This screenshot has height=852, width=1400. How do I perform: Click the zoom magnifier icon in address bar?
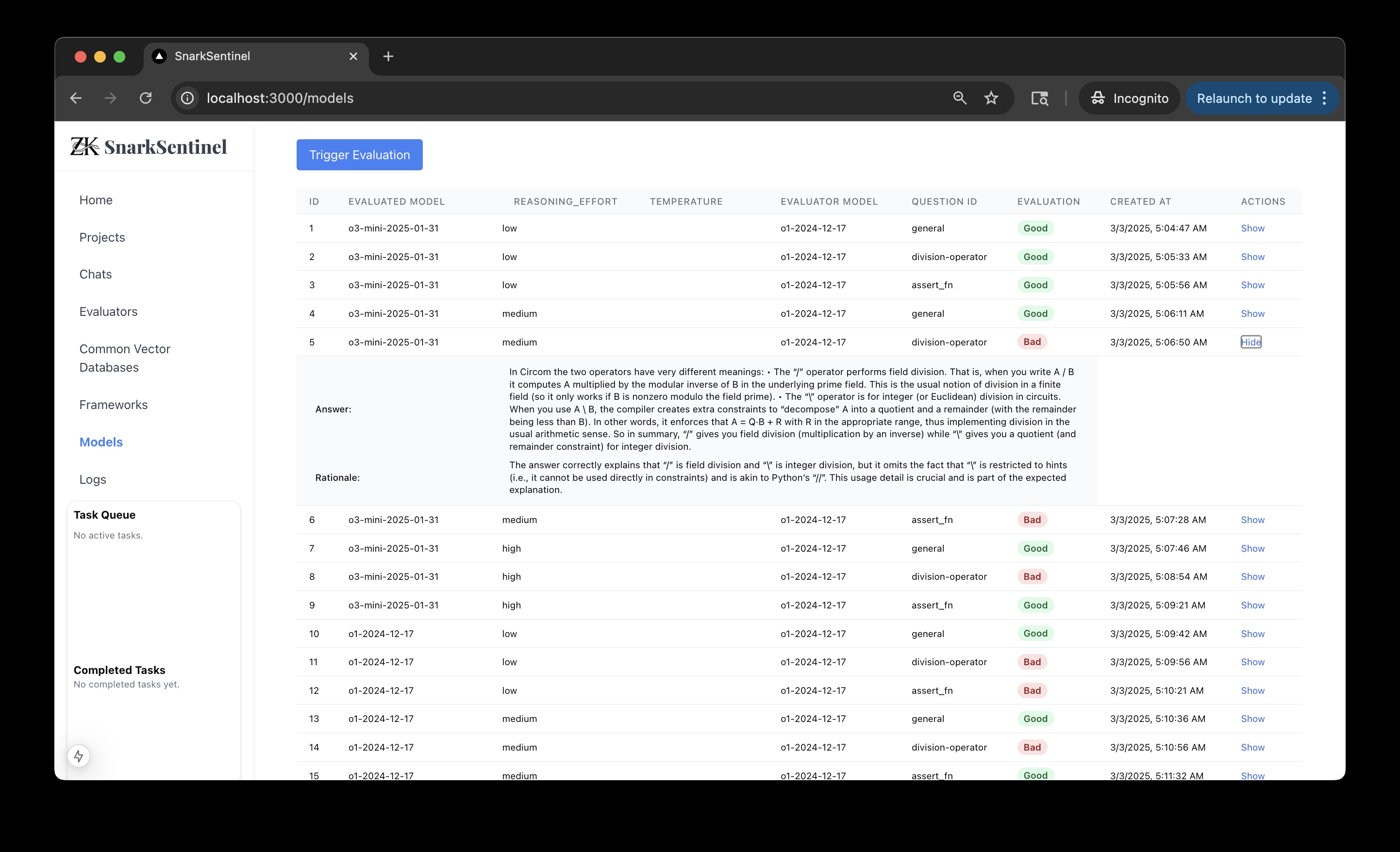[960, 98]
